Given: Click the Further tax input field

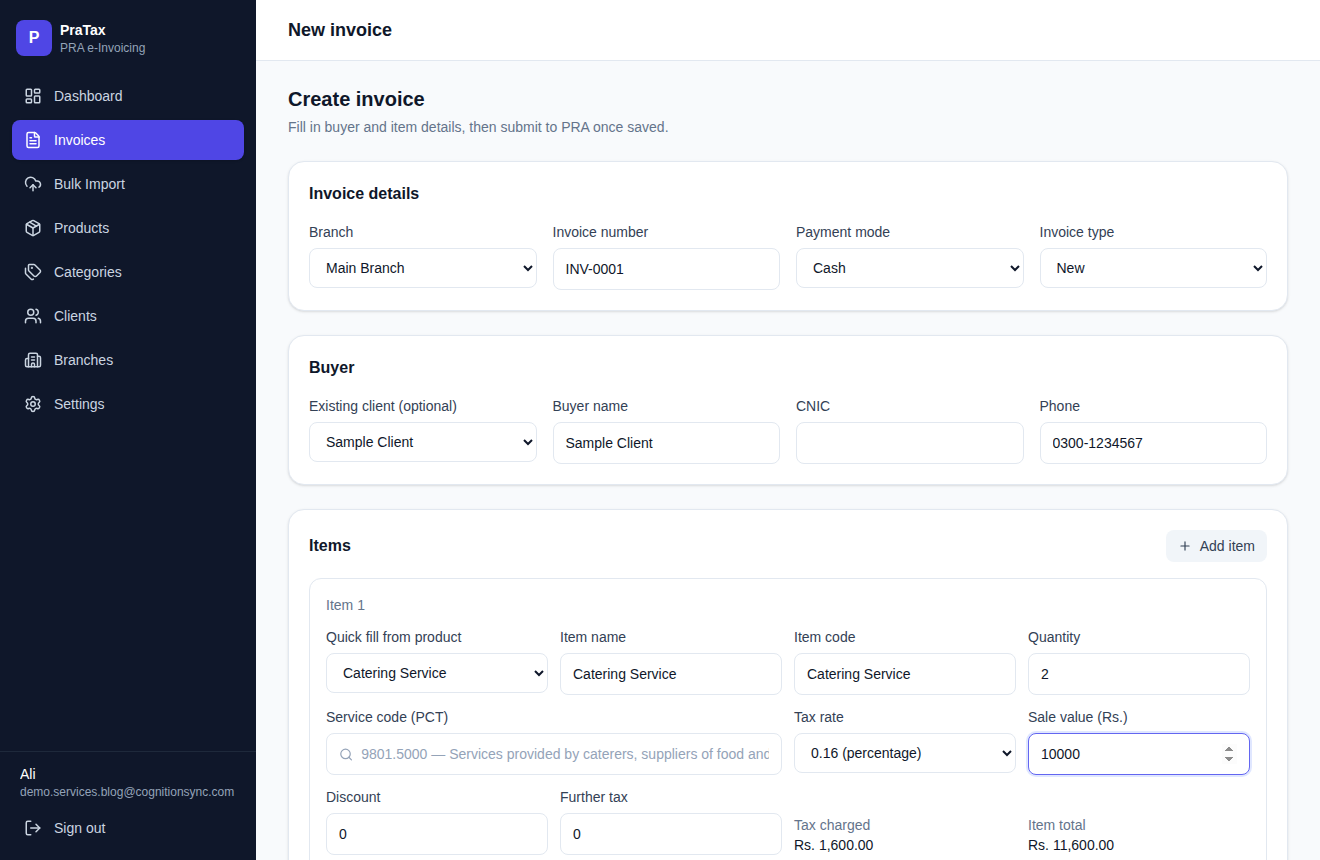Looking at the screenshot, I should point(671,834).
